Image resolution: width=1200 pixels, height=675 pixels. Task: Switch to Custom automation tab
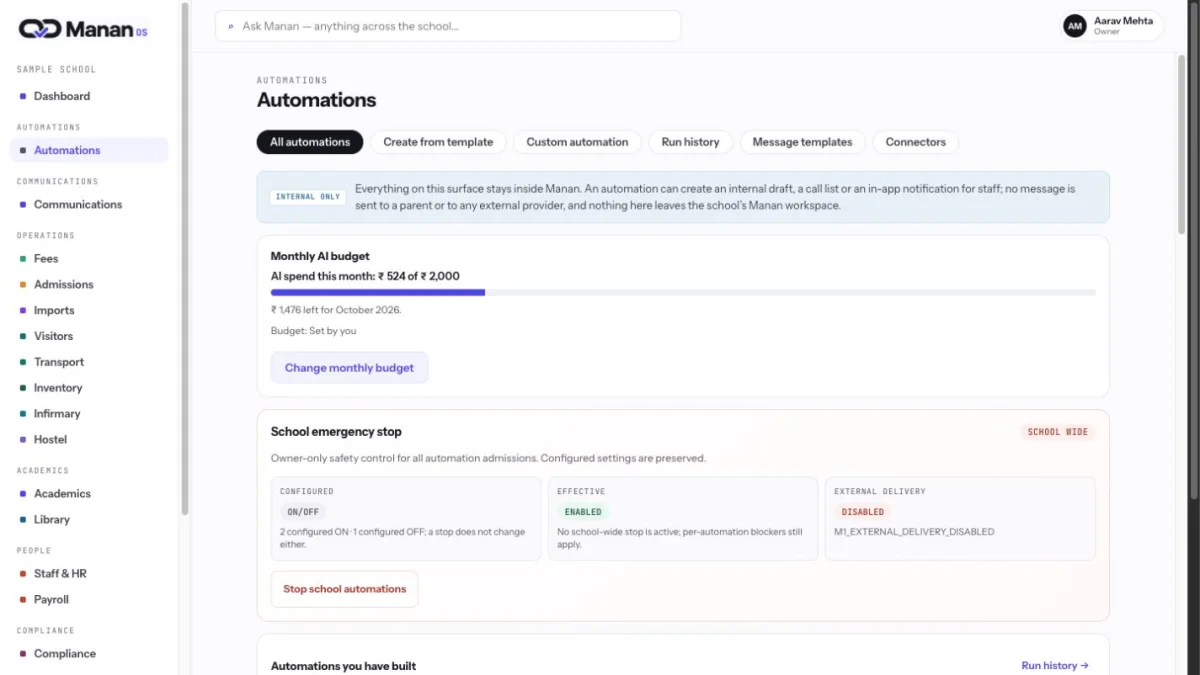pyautogui.click(x=577, y=142)
